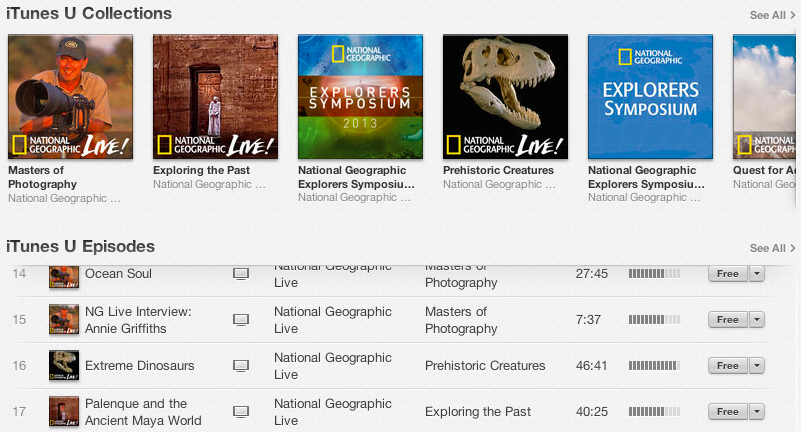
Task: Click Annie Griffiths interview artwork icon
Action: 64,319
